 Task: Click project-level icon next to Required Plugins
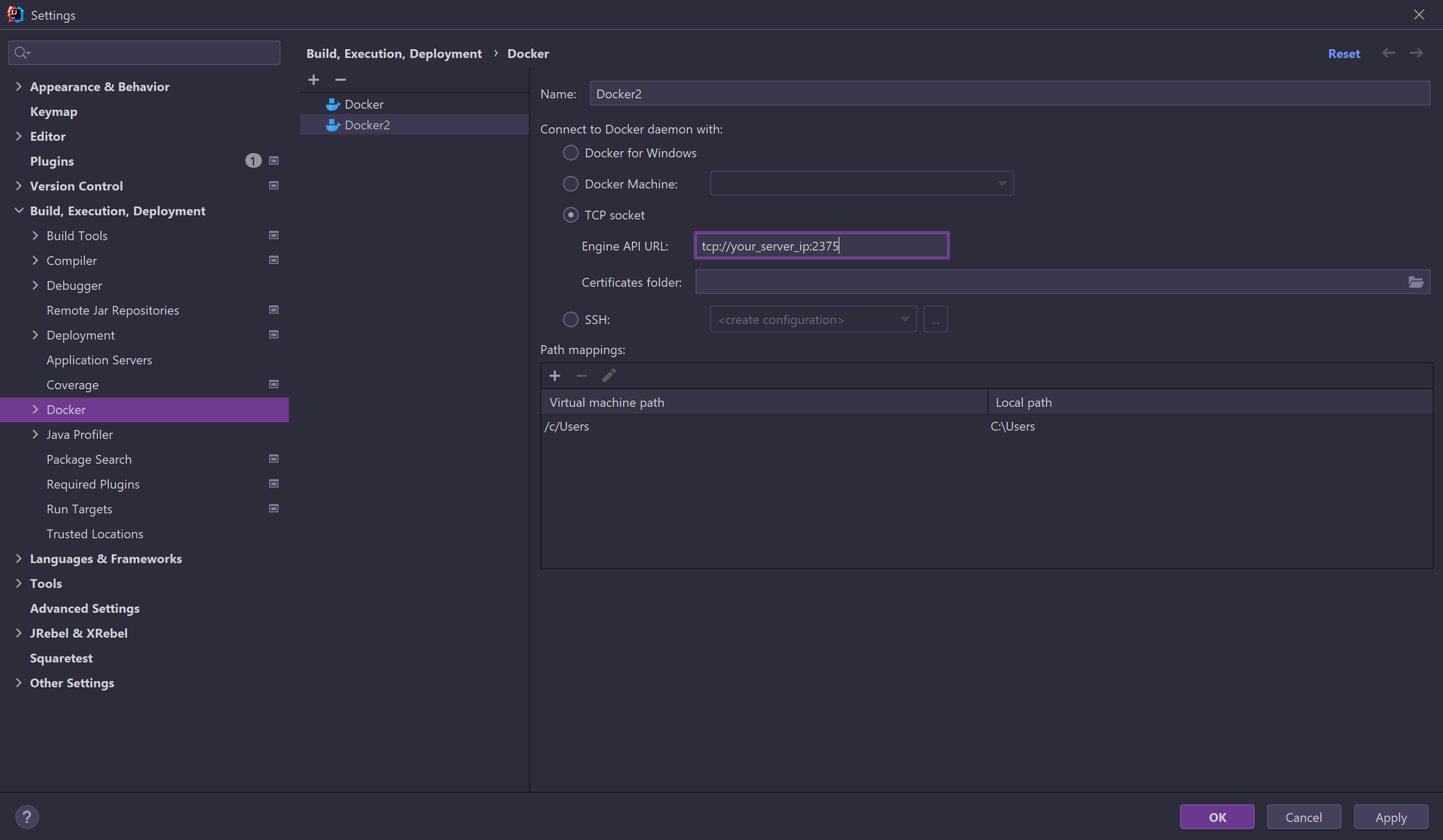(x=274, y=484)
